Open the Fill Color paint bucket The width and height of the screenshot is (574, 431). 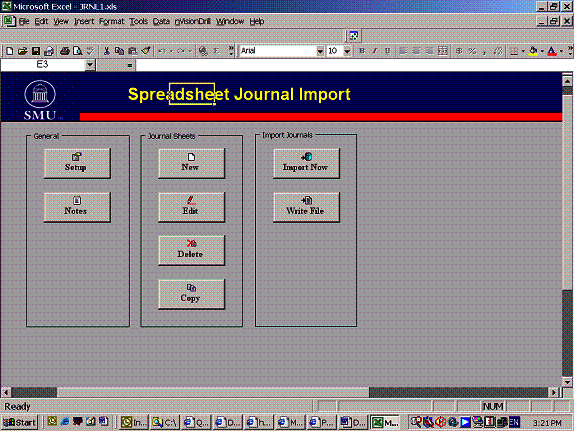click(x=533, y=51)
